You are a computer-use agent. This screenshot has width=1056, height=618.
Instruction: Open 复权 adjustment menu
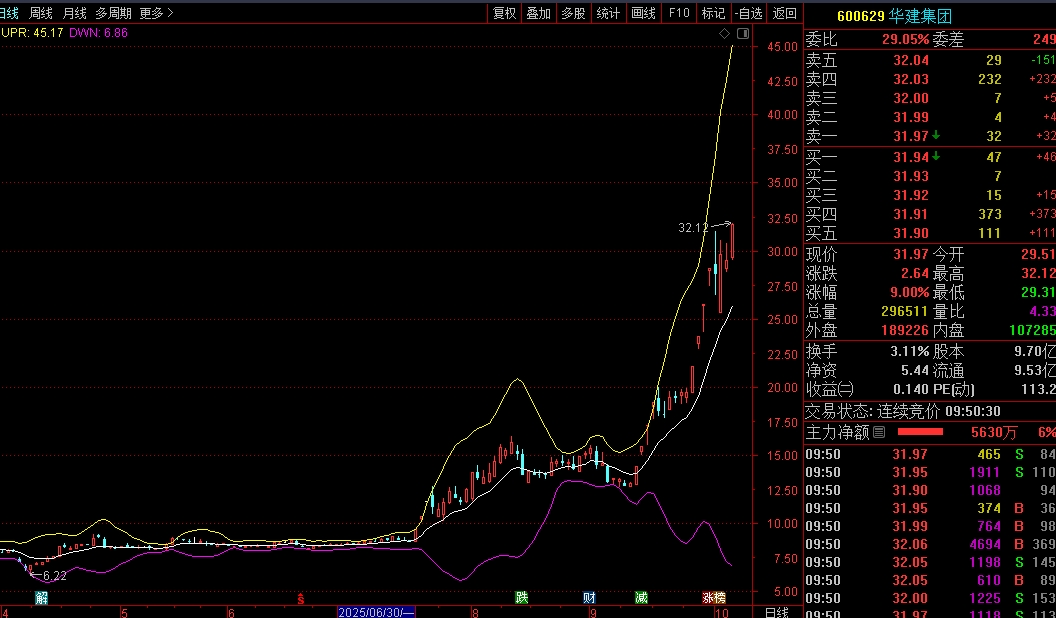(x=504, y=13)
